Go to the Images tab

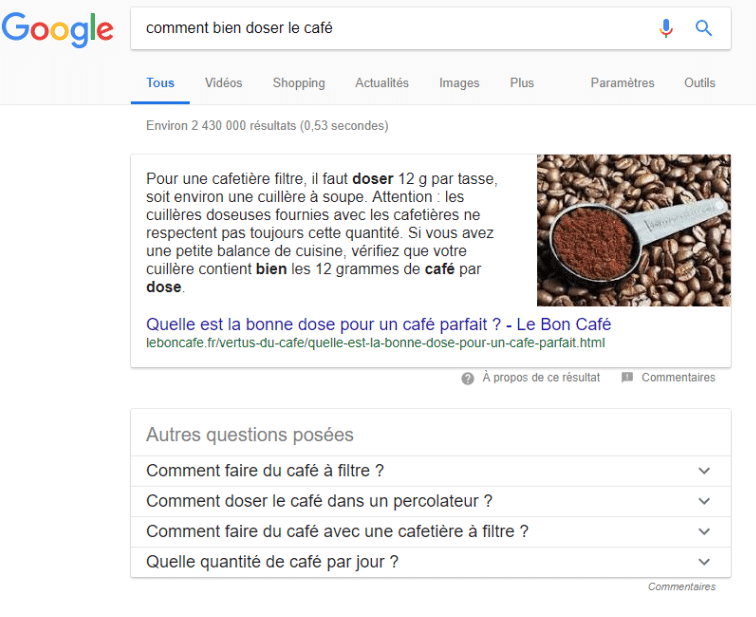[x=459, y=83]
